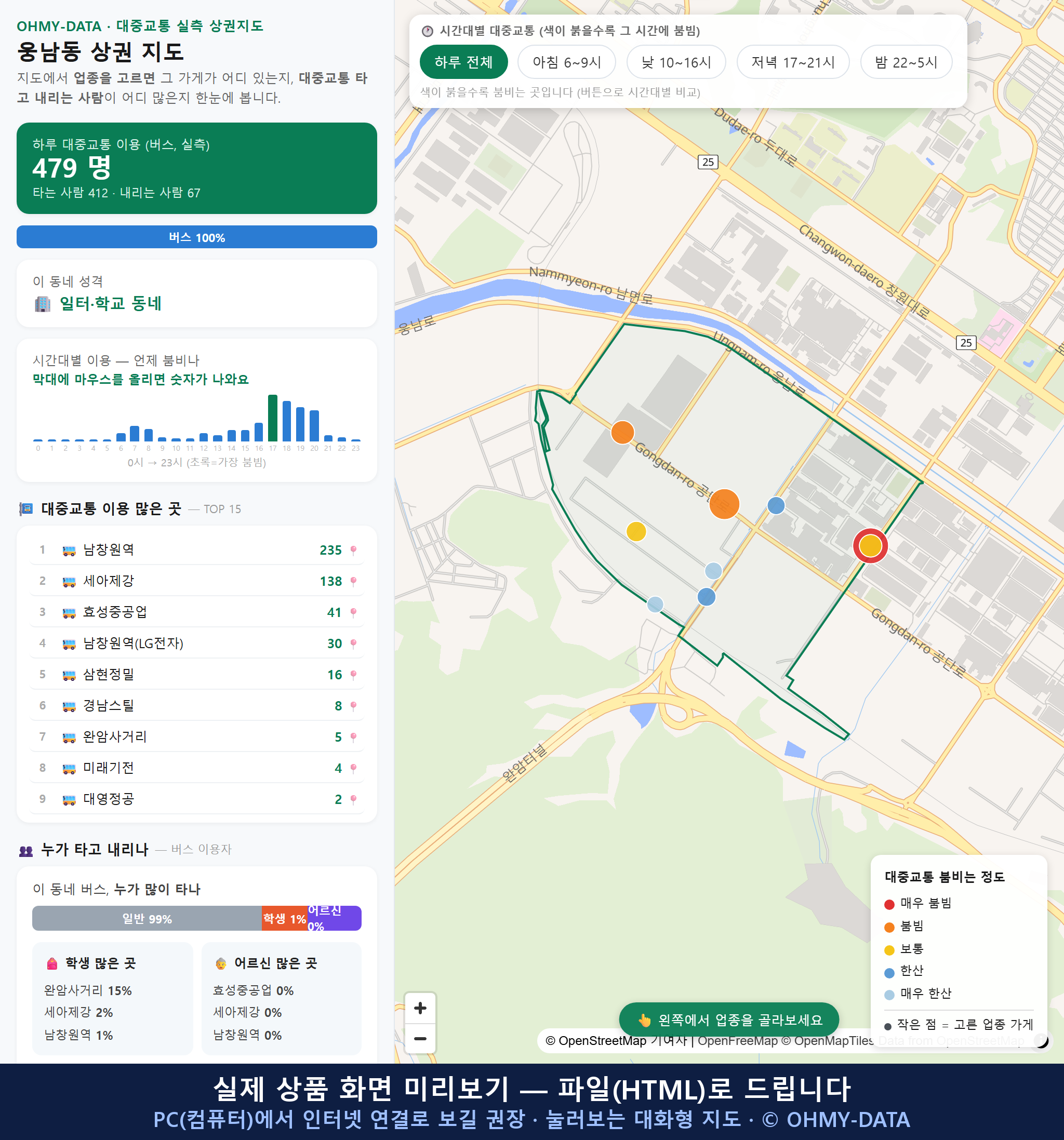Image resolution: width=1064 pixels, height=1140 pixels.
Task: Zoom in the map with plus button
Action: point(420,1008)
